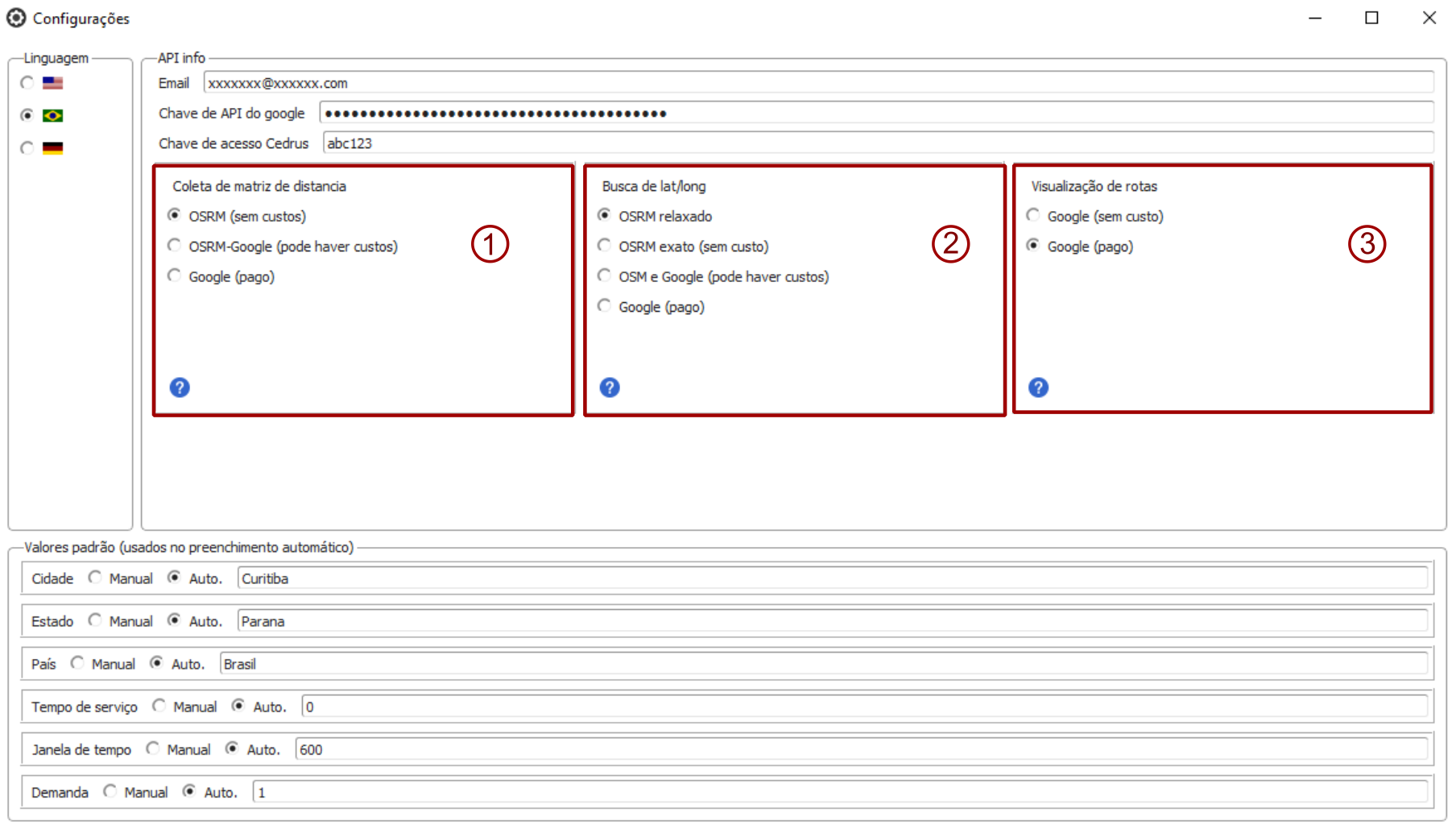Close the Configurações window
The height and width of the screenshot is (829, 1456).
click(x=1429, y=18)
